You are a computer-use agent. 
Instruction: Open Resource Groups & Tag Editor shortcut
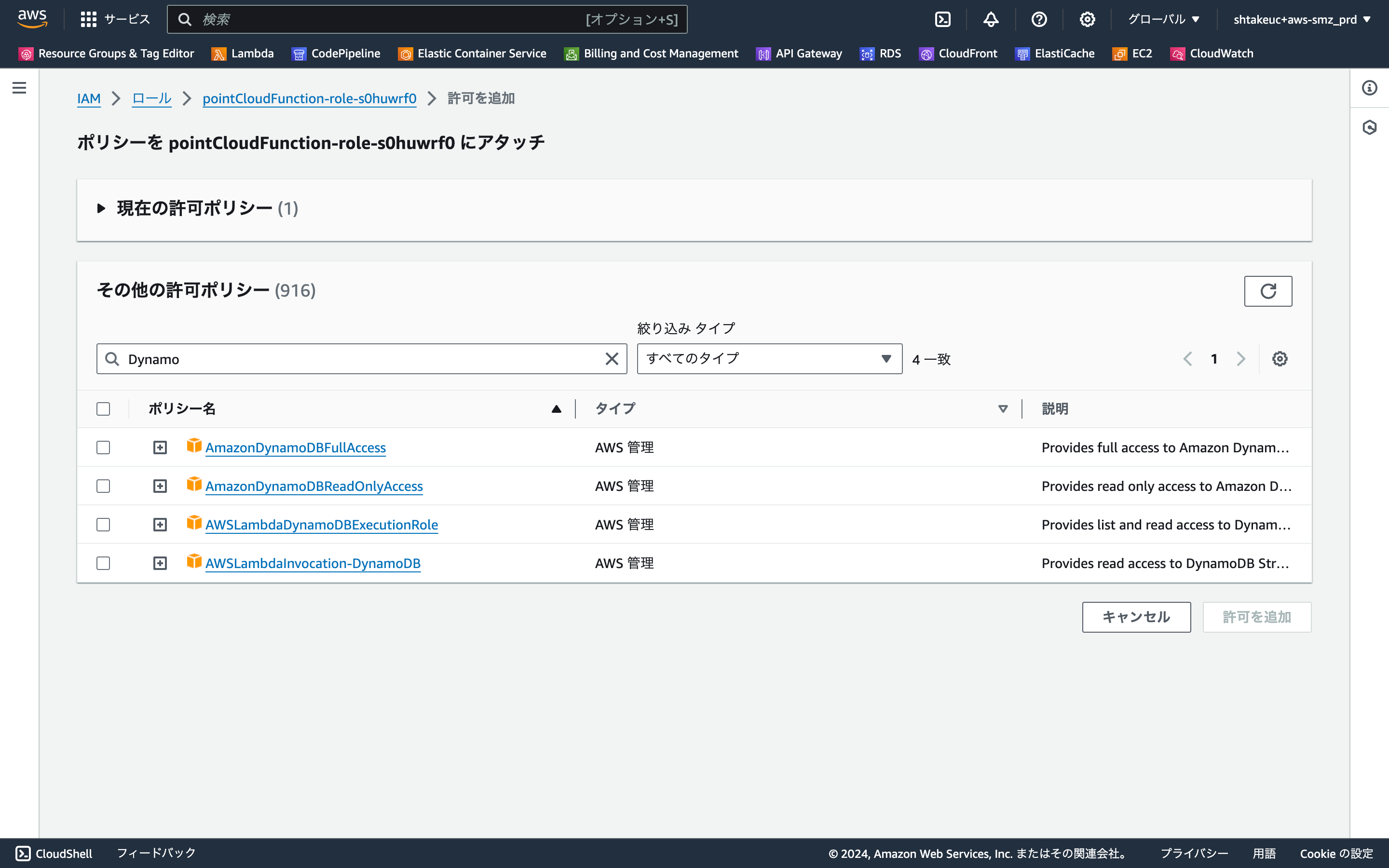(x=107, y=54)
